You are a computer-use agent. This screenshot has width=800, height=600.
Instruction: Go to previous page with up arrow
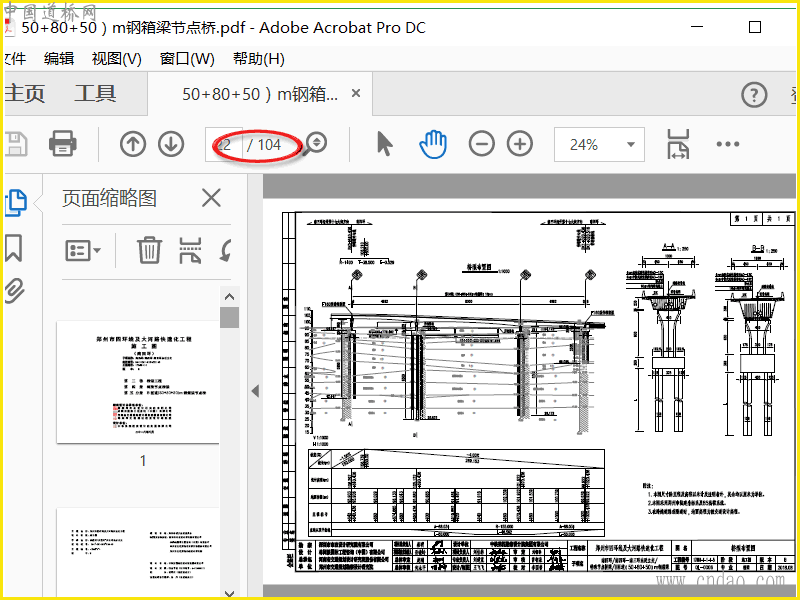click(133, 144)
